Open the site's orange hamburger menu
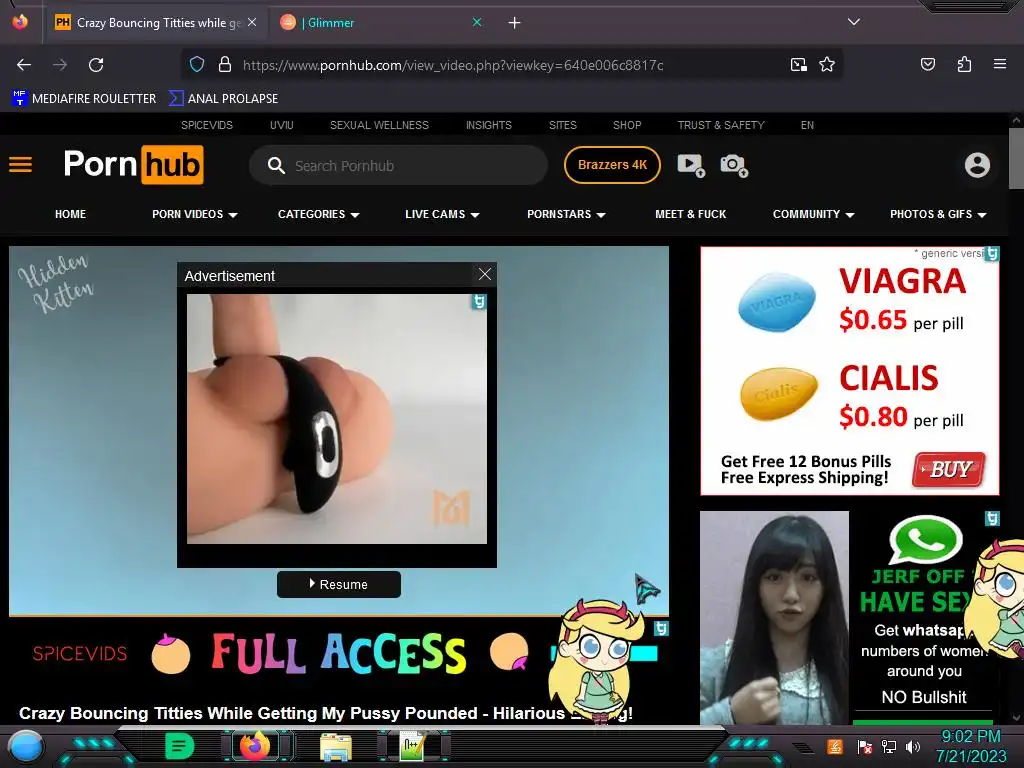The width and height of the screenshot is (1024, 768). tap(20, 165)
